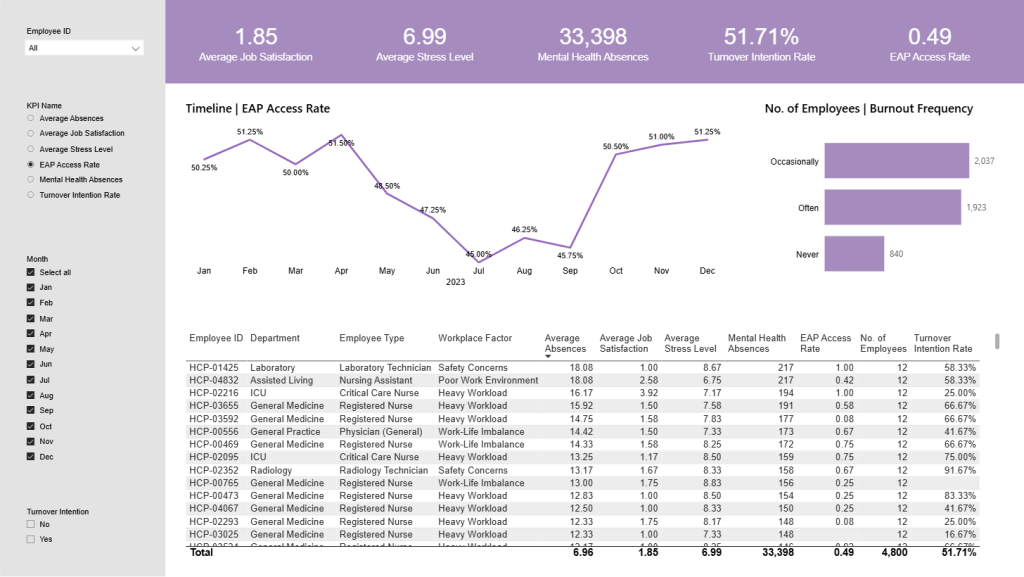Choose the Average Job Satisfaction KPI option
This screenshot has width=1024, height=577.
[31, 133]
